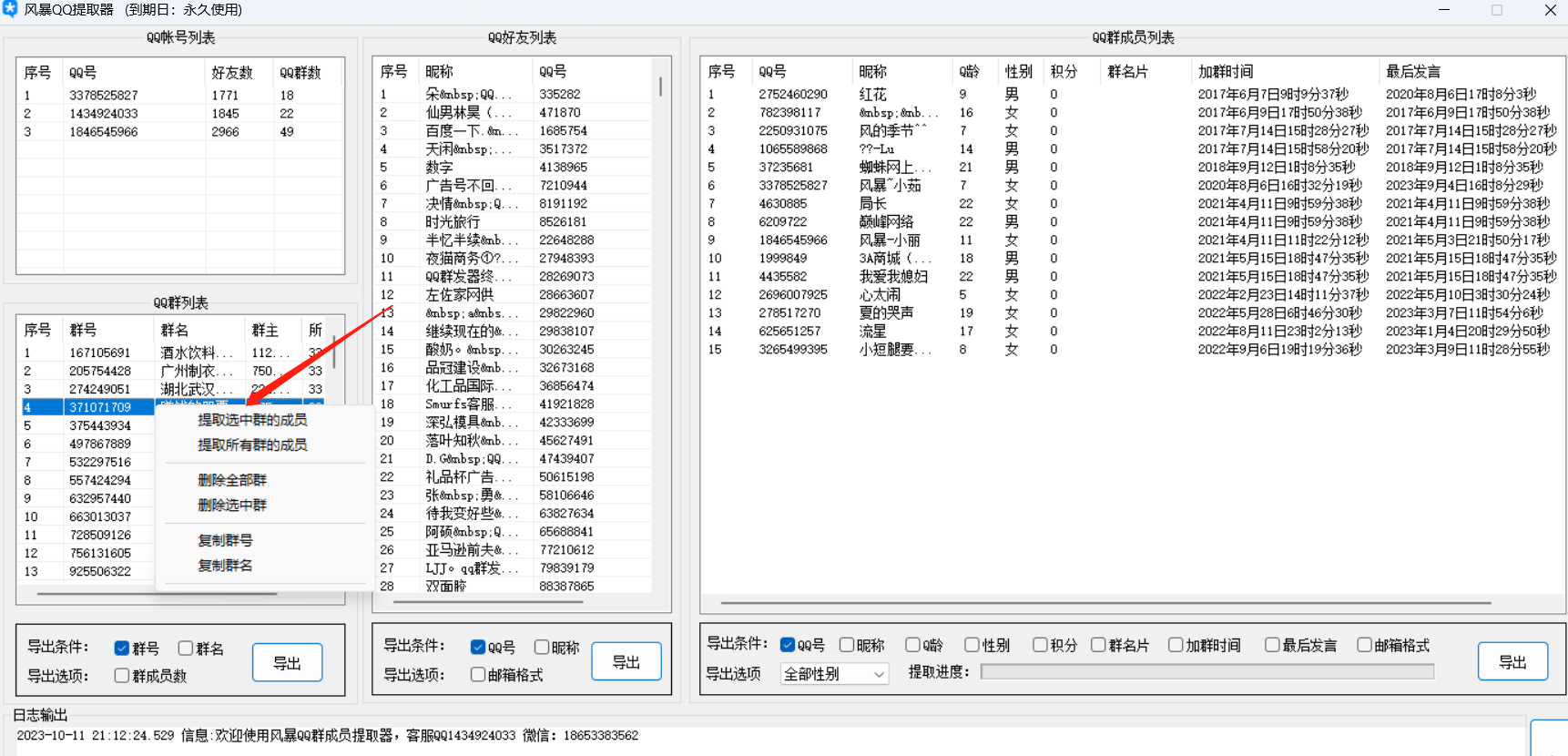Screen dimensions: 1568x756
Task: Select account row 1846545966
Action: pos(179,131)
